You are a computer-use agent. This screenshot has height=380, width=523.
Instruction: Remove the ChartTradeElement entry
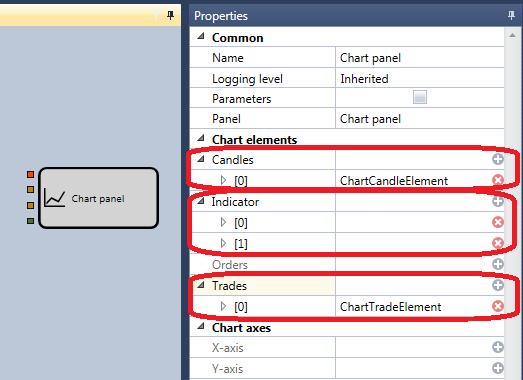498,306
